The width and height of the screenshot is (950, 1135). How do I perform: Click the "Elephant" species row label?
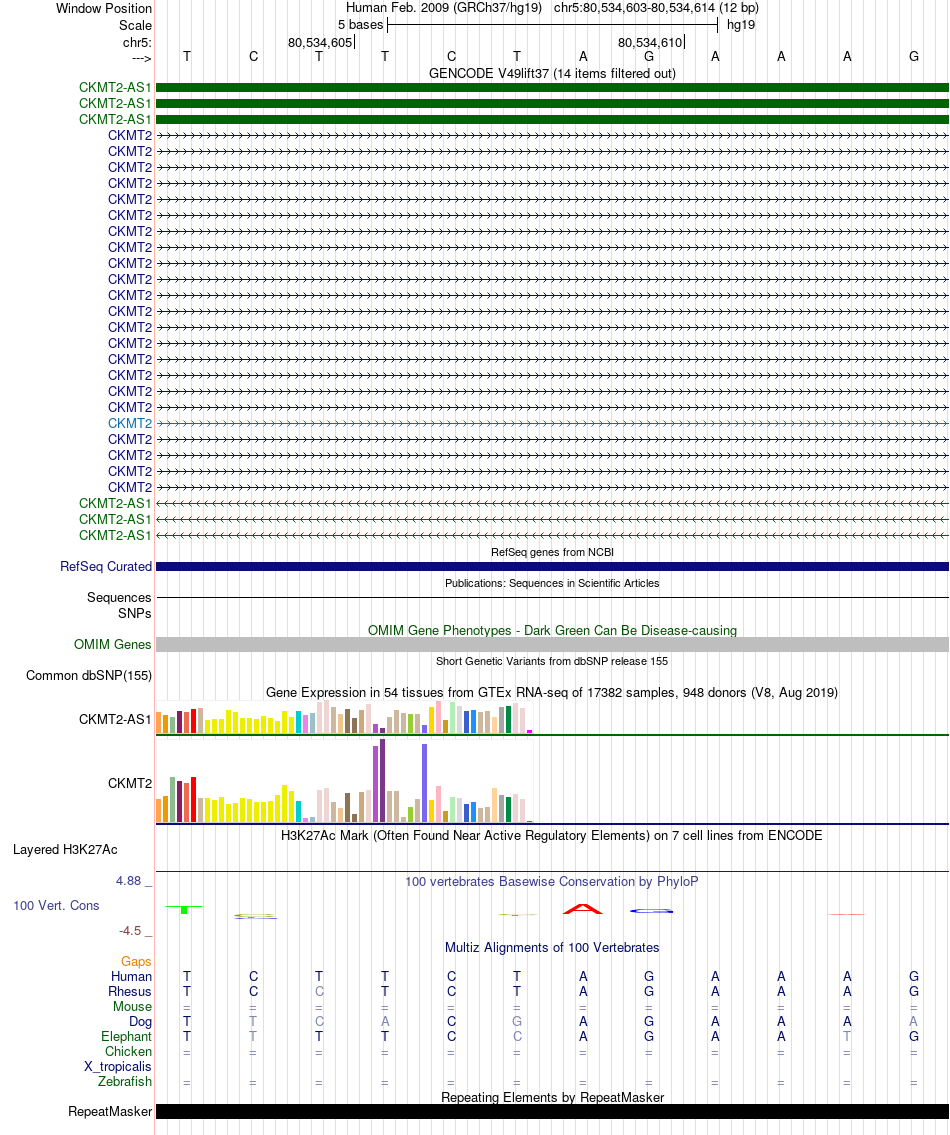click(127, 1037)
